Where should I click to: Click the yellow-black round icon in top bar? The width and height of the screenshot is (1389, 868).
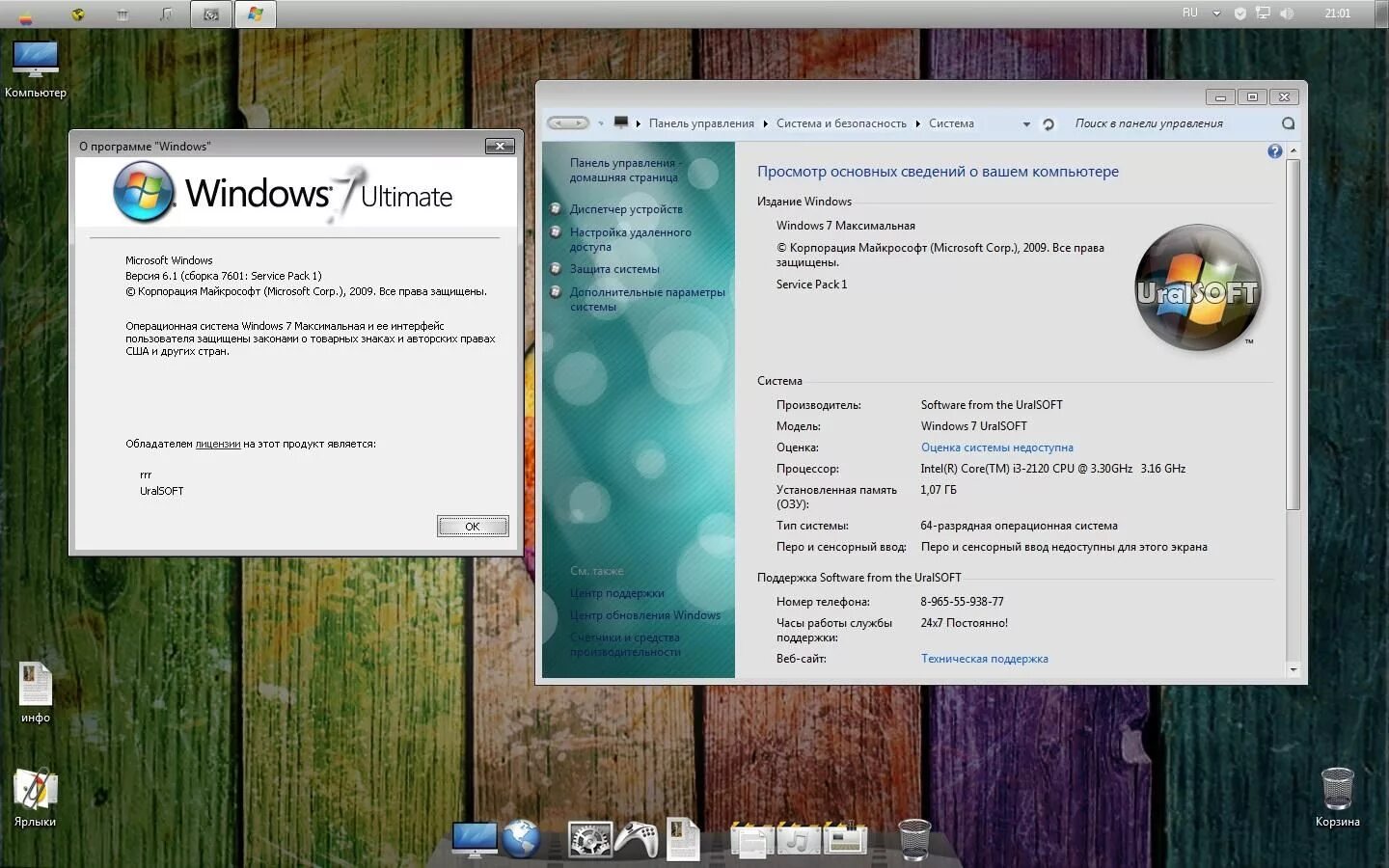click(78, 14)
